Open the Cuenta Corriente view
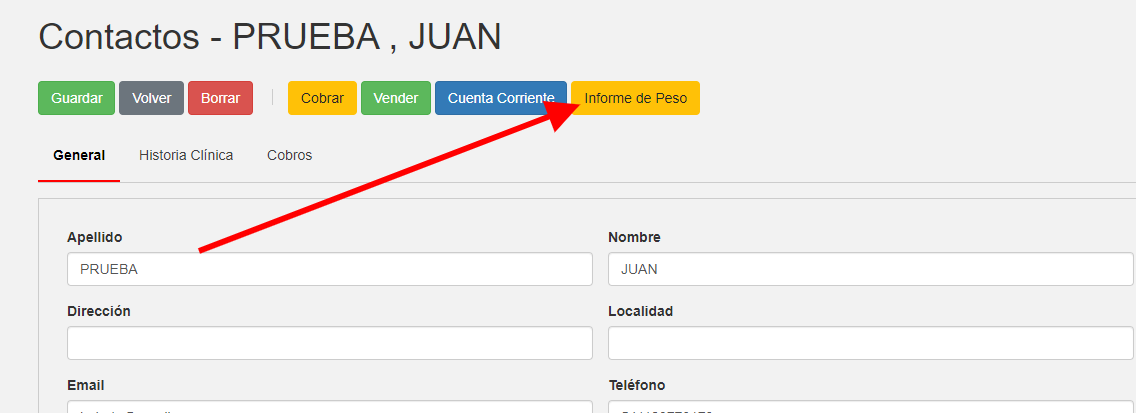1136x413 pixels. (500, 98)
